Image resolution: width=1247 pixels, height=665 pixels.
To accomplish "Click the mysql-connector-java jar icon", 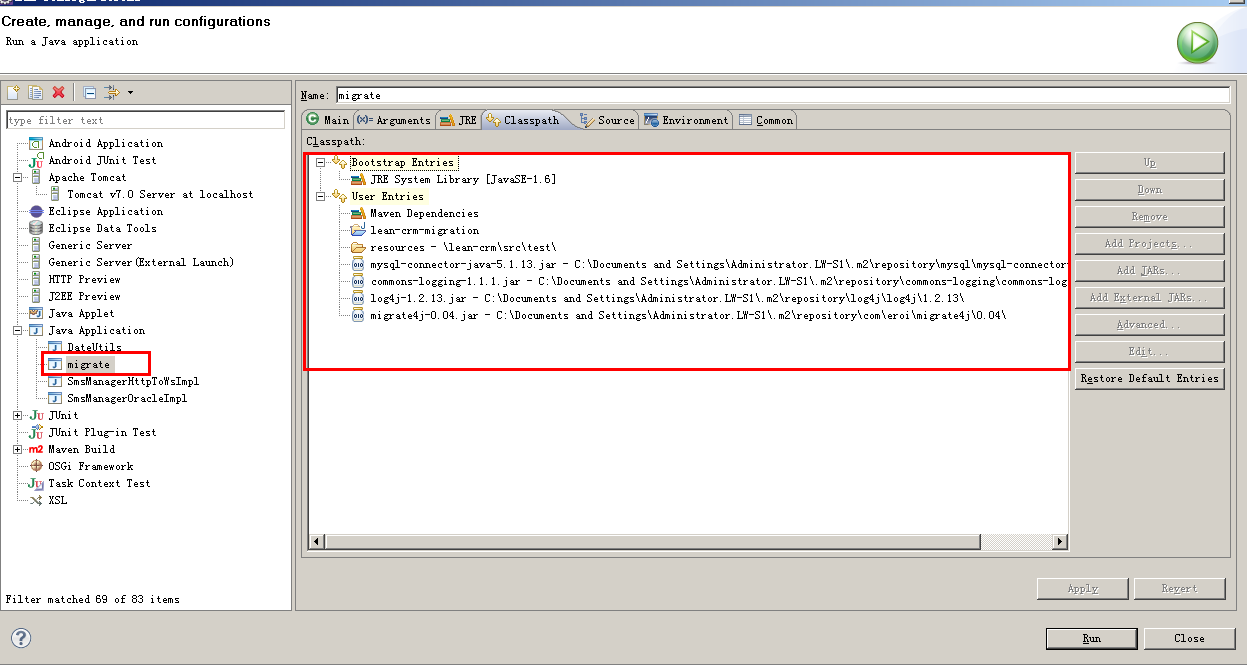I will coord(358,265).
